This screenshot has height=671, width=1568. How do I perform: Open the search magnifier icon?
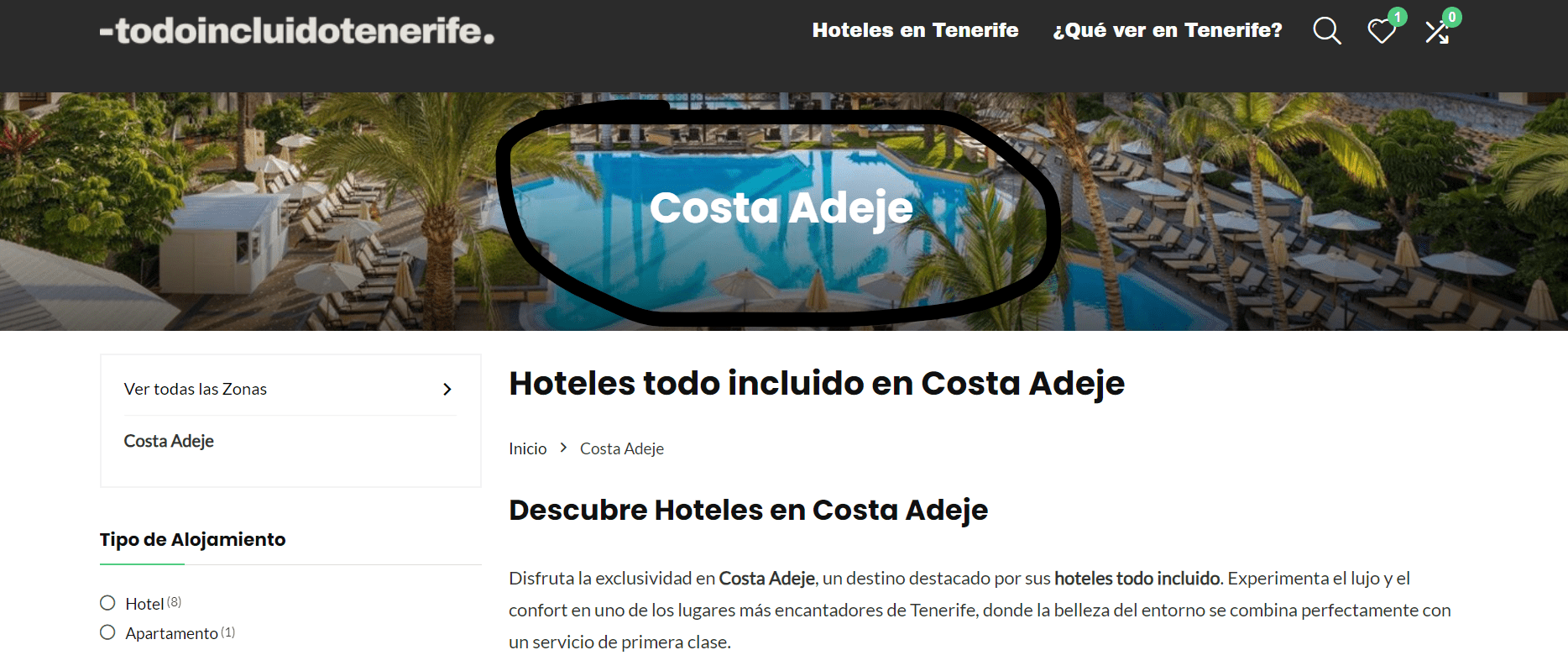(x=1327, y=31)
